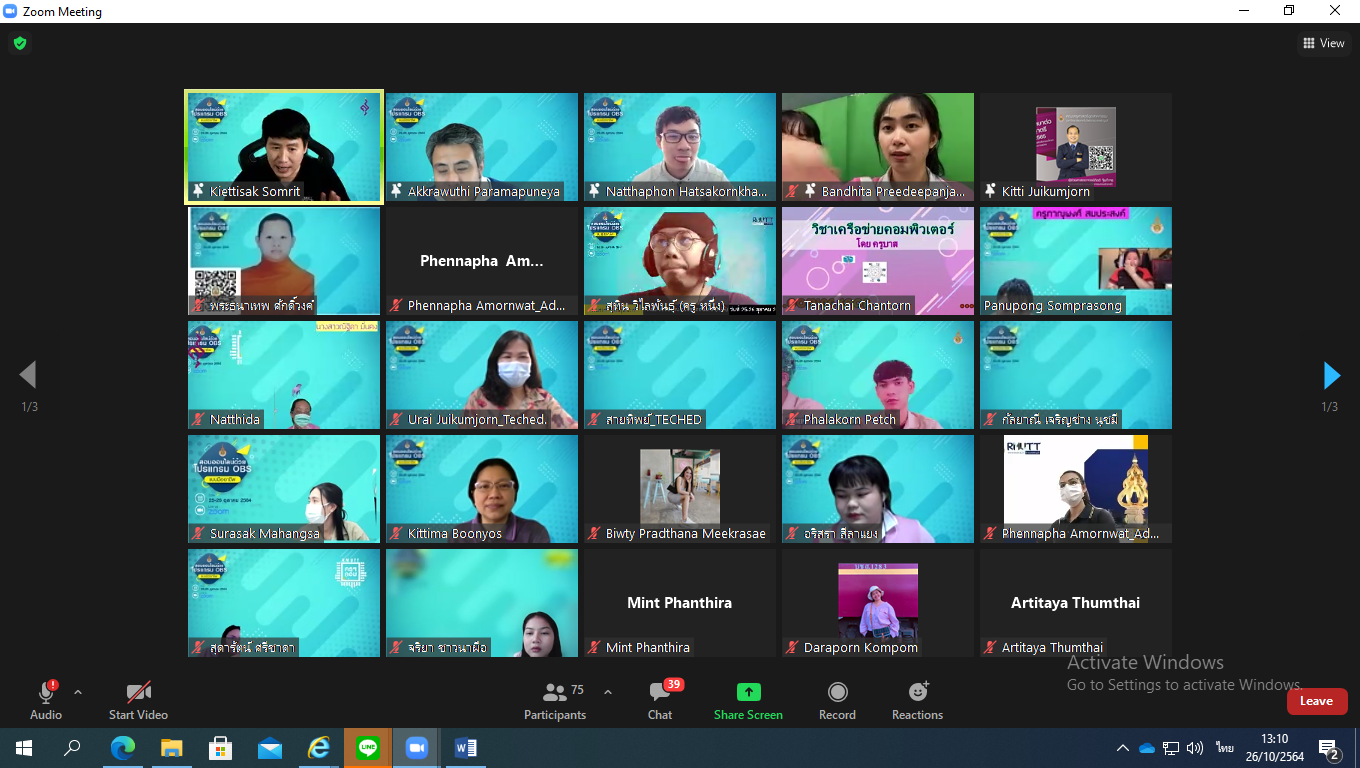Start recording with the Record button
The width and height of the screenshot is (1360, 768).
(x=837, y=700)
